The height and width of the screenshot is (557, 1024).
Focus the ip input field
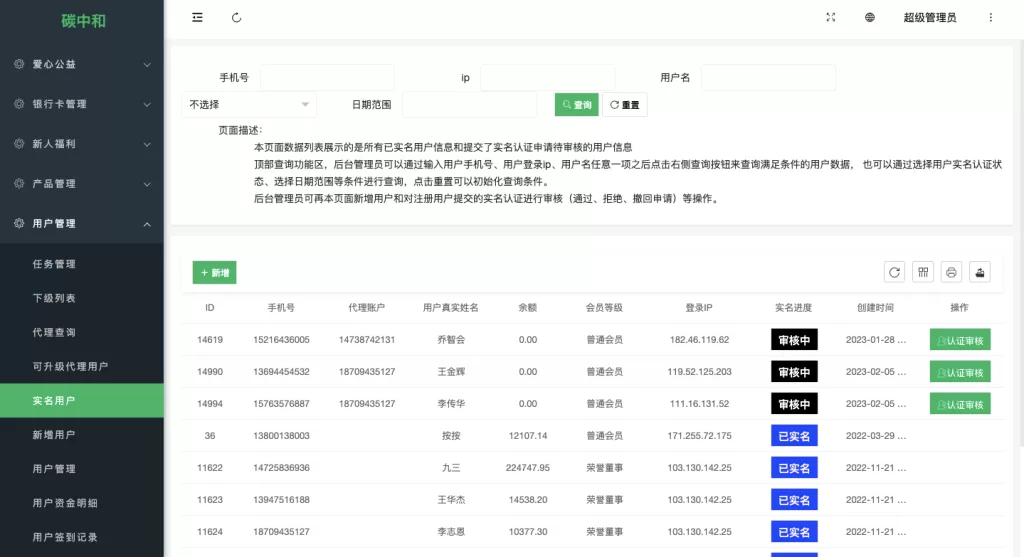547,77
